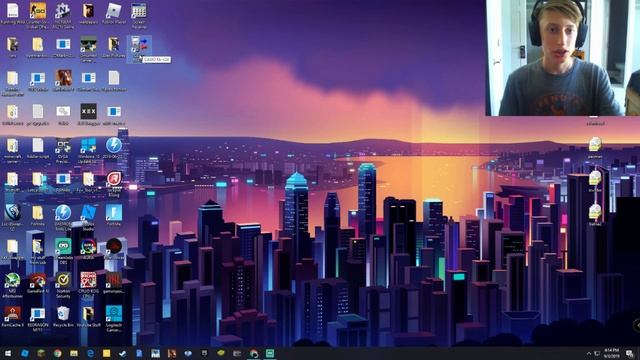This screenshot has width=640, height=360.
Task: Open the AURA desktop shortcut
Action: pos(89,249)
